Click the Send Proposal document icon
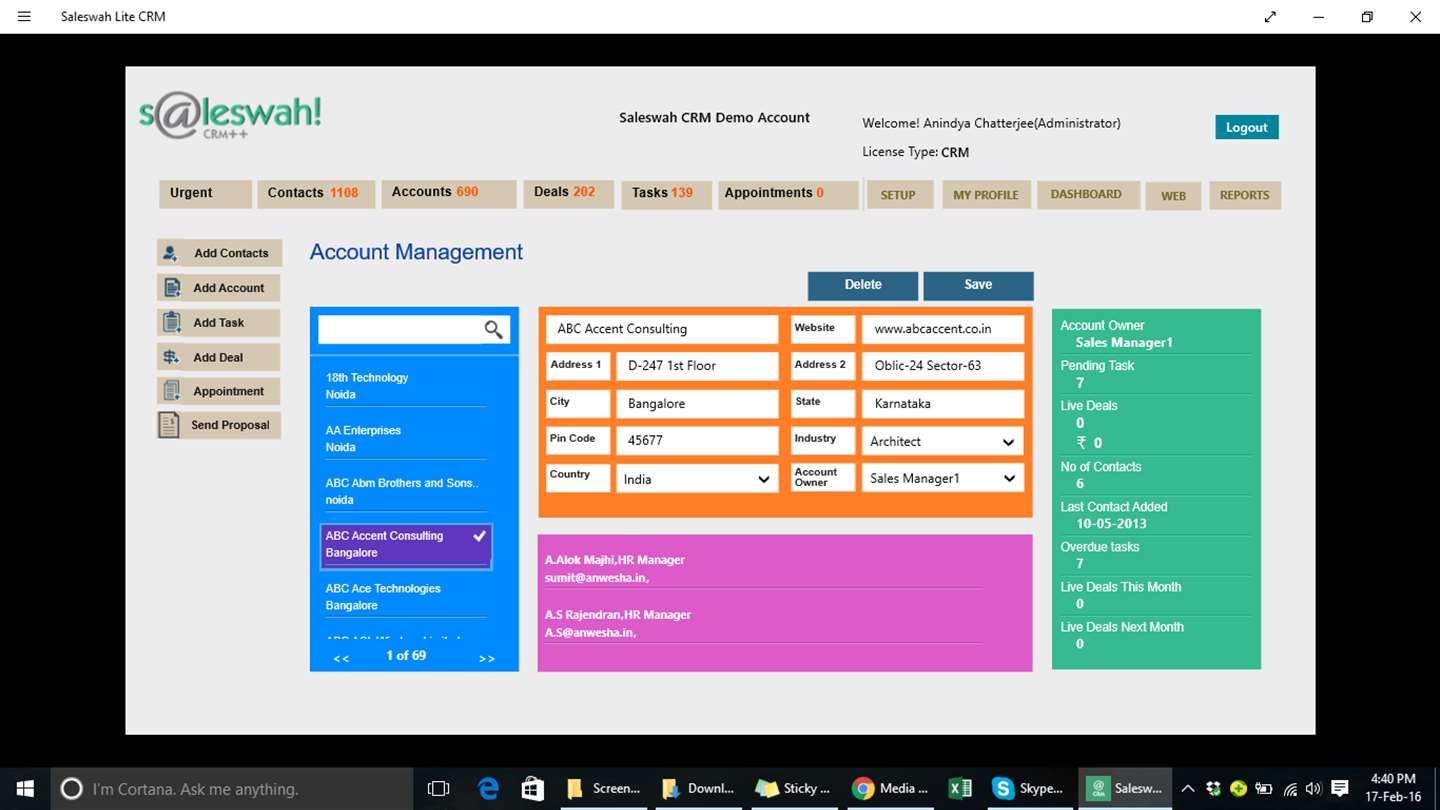 (169, 425)
